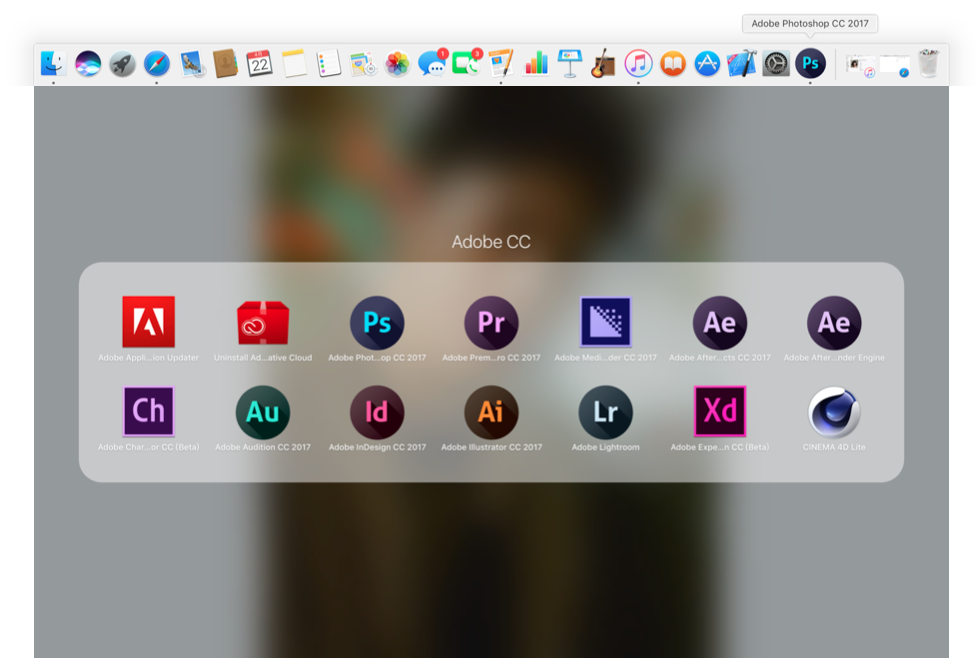
Task: Open Photos from the Dock
Action: pyautogui.click(x=397, y=64)
